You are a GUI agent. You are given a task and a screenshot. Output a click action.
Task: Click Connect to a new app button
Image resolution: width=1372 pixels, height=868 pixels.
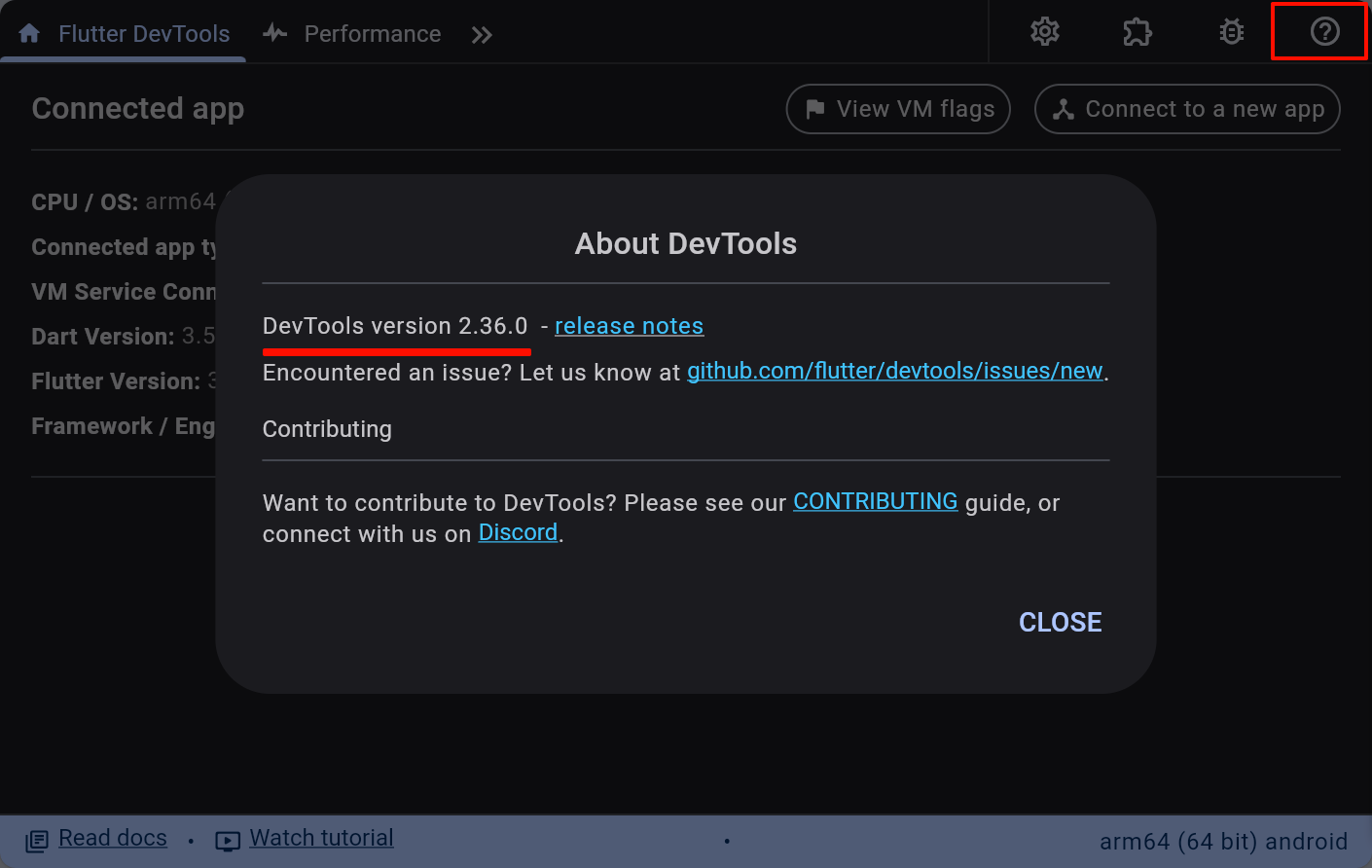click(1187, 109)
